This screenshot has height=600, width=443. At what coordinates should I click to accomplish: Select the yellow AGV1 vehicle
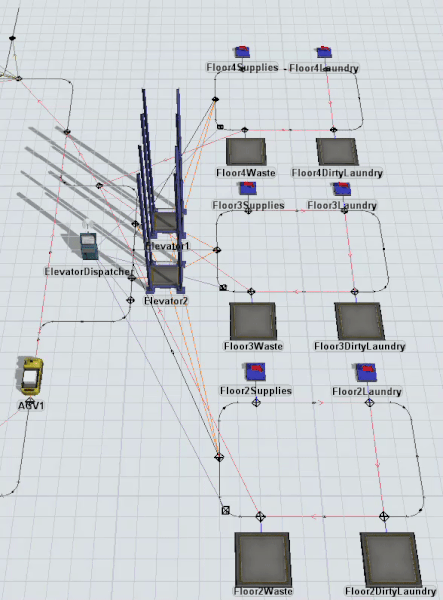(31, 376)
